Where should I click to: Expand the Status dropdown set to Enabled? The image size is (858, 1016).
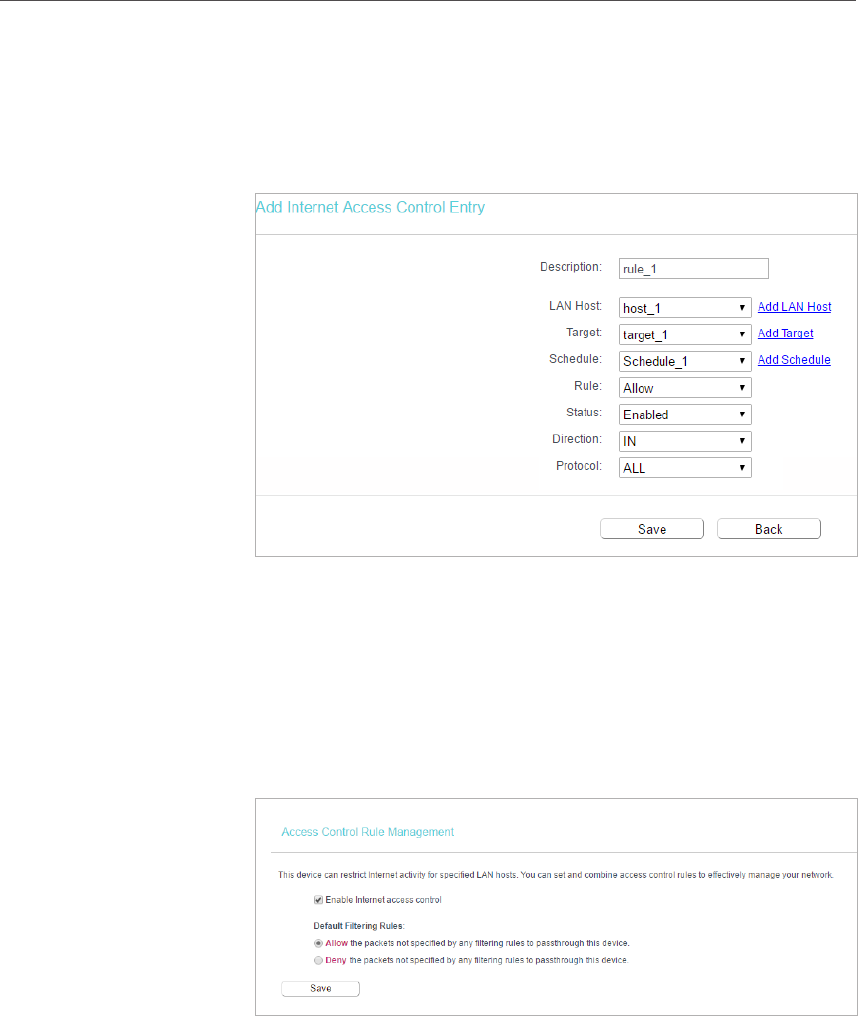[685, 415]
